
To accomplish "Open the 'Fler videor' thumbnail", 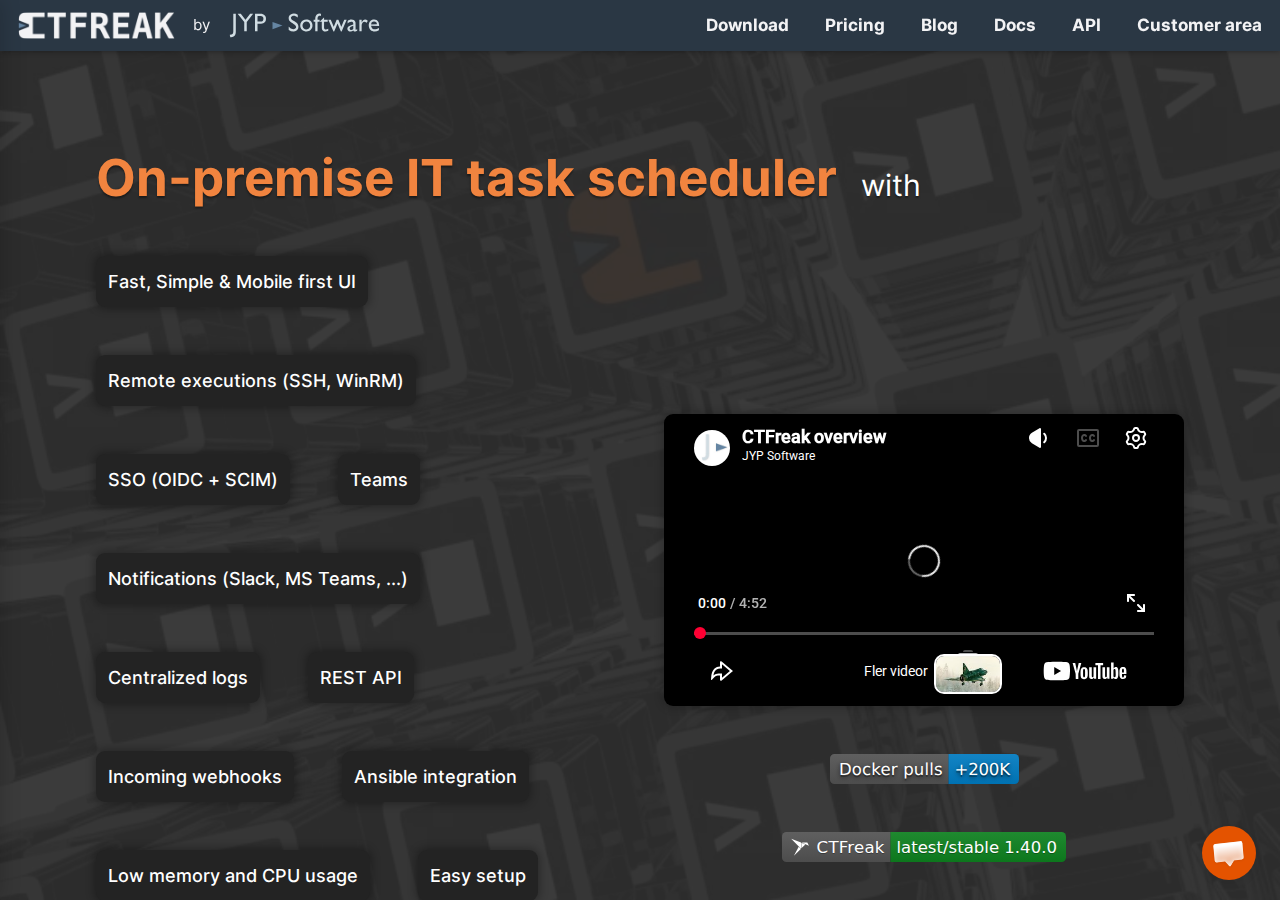I will click(968, 673).
